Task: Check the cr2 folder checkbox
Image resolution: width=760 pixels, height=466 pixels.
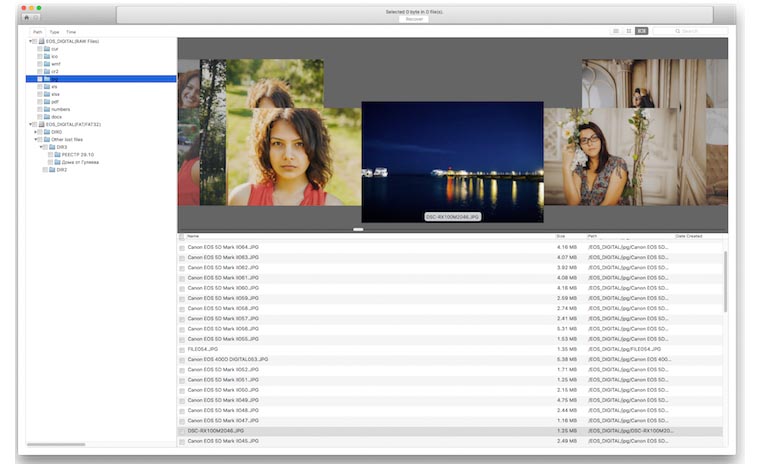Action: coord(40,71)
